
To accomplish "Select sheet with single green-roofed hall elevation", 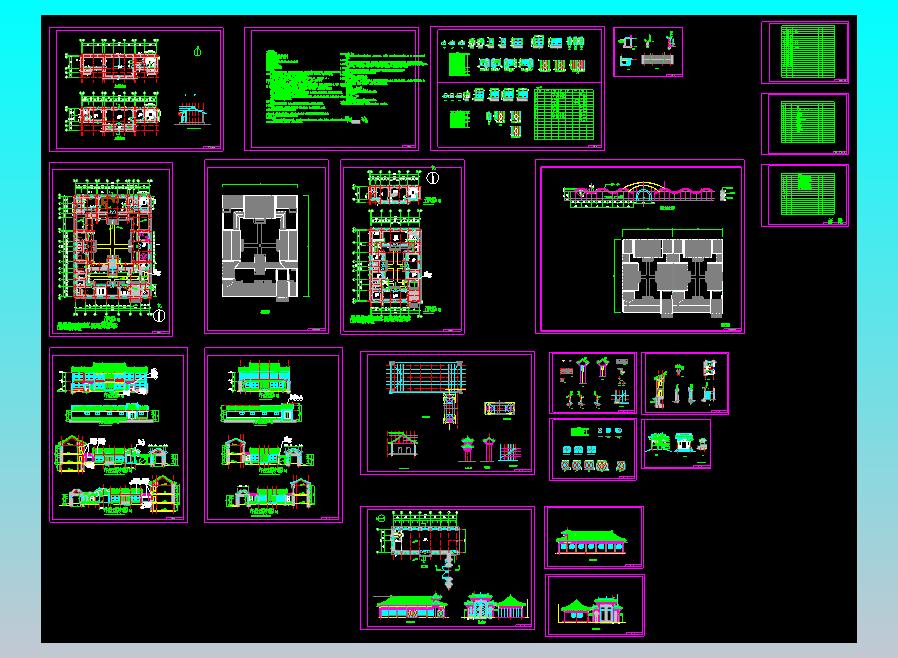I will click(x=594, y=537).
